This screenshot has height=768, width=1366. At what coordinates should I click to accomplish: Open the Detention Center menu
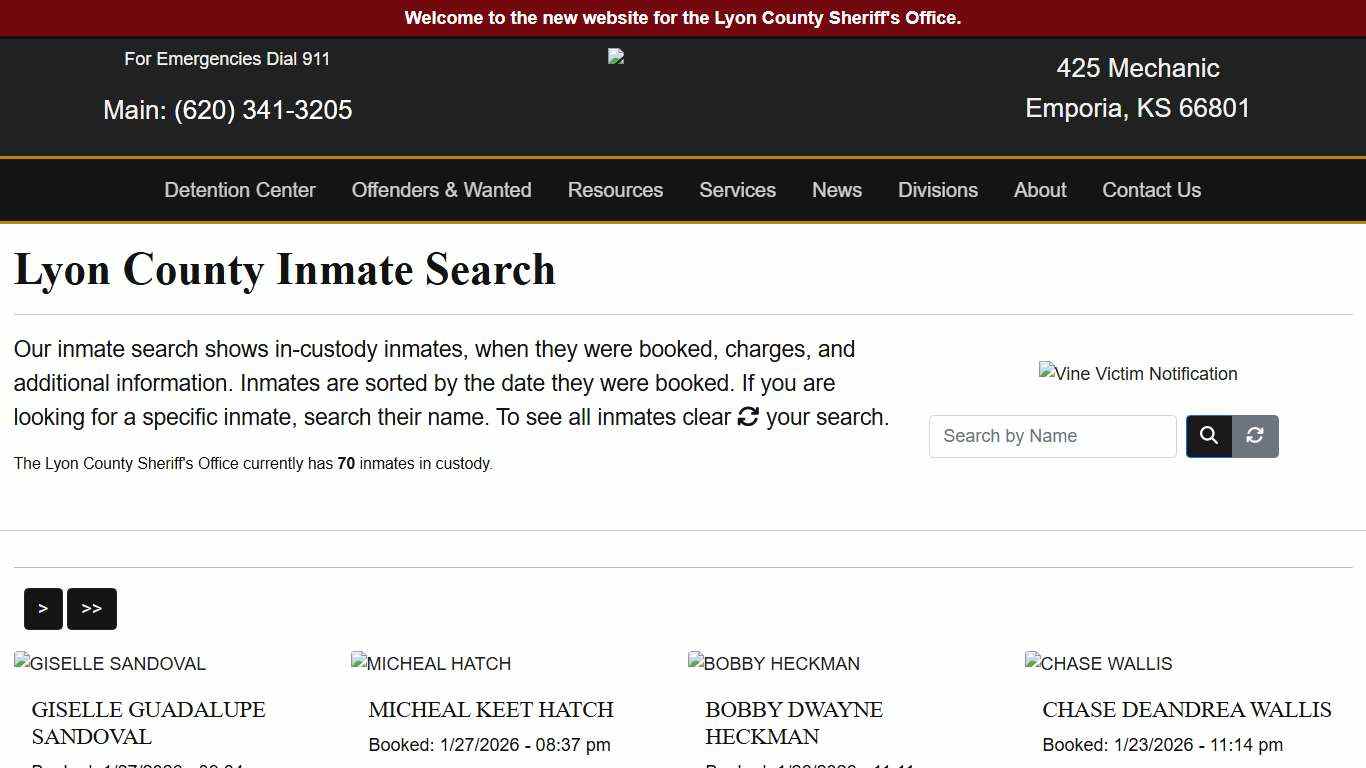click(239, 190)
